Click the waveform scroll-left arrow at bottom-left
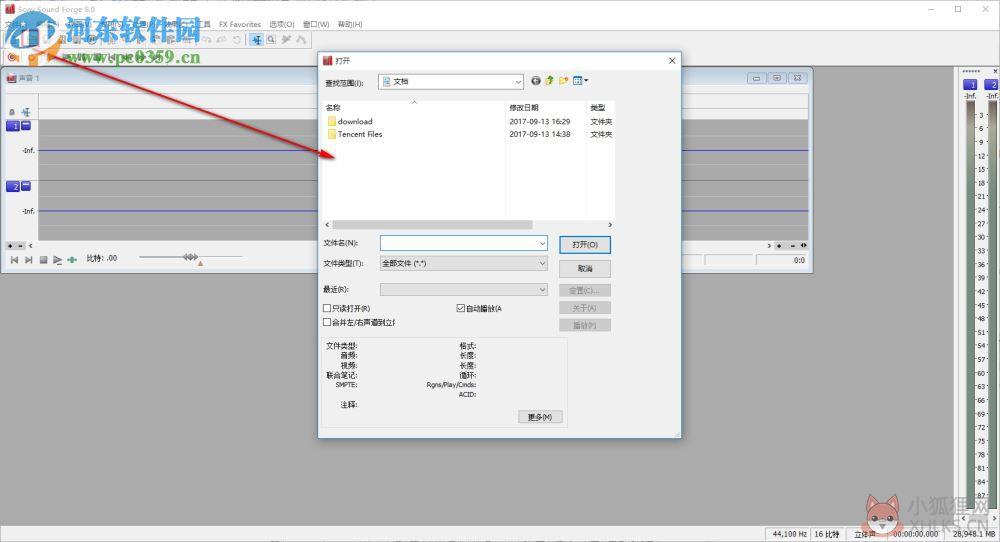 (x=31, y=245)
